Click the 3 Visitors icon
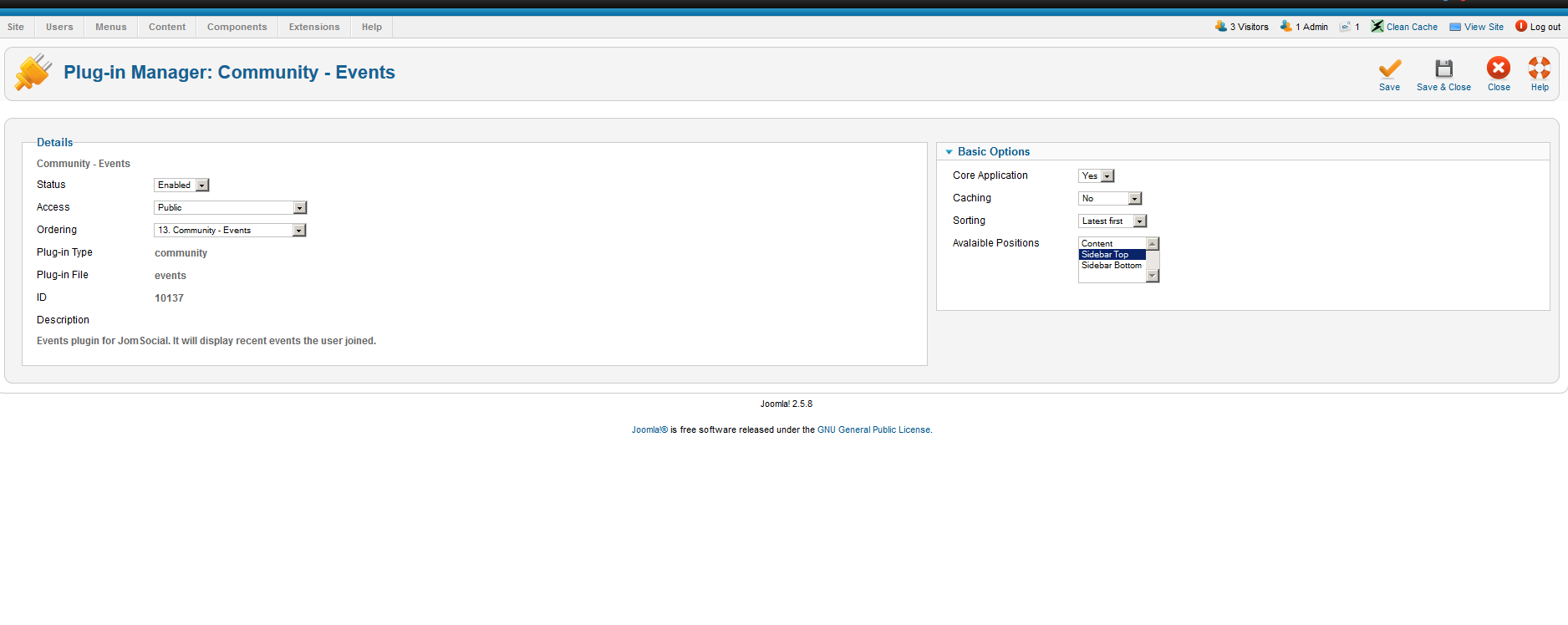The height and width of the screenshot is (625, 1568). click(1220, 26)
